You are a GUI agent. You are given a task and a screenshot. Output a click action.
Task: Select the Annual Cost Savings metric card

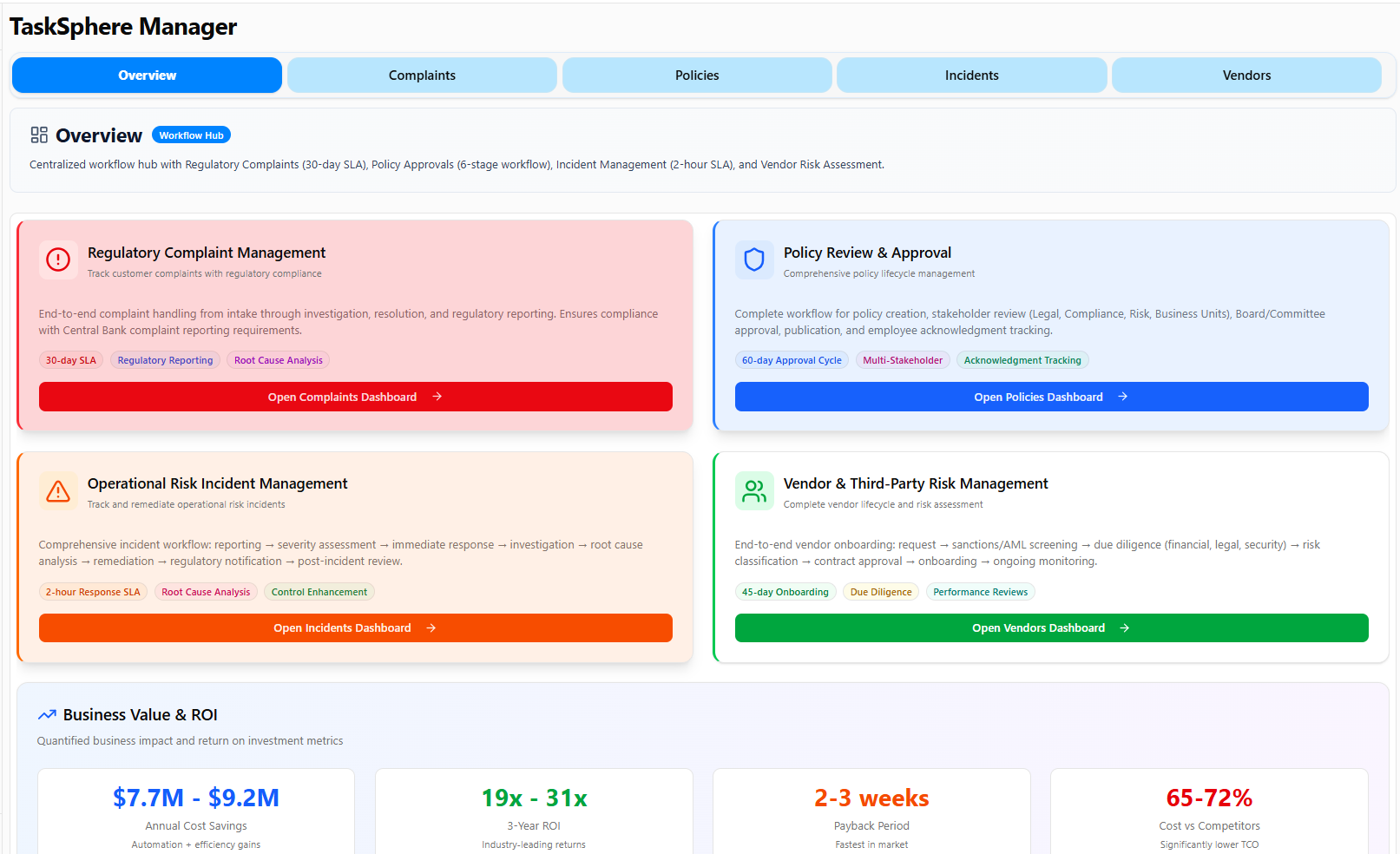(196, 811)
